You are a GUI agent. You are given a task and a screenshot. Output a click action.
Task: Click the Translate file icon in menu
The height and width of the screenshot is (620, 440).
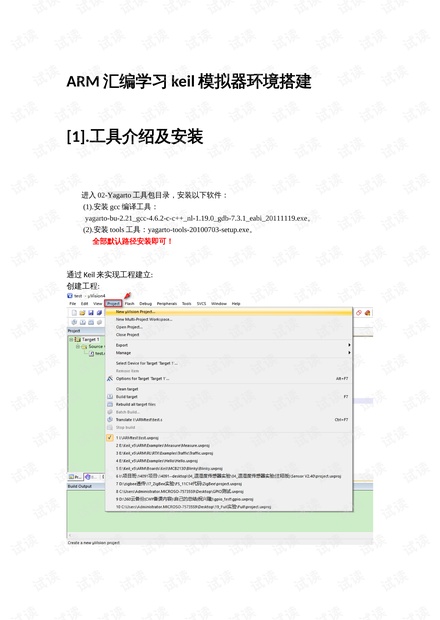[110, 420]
